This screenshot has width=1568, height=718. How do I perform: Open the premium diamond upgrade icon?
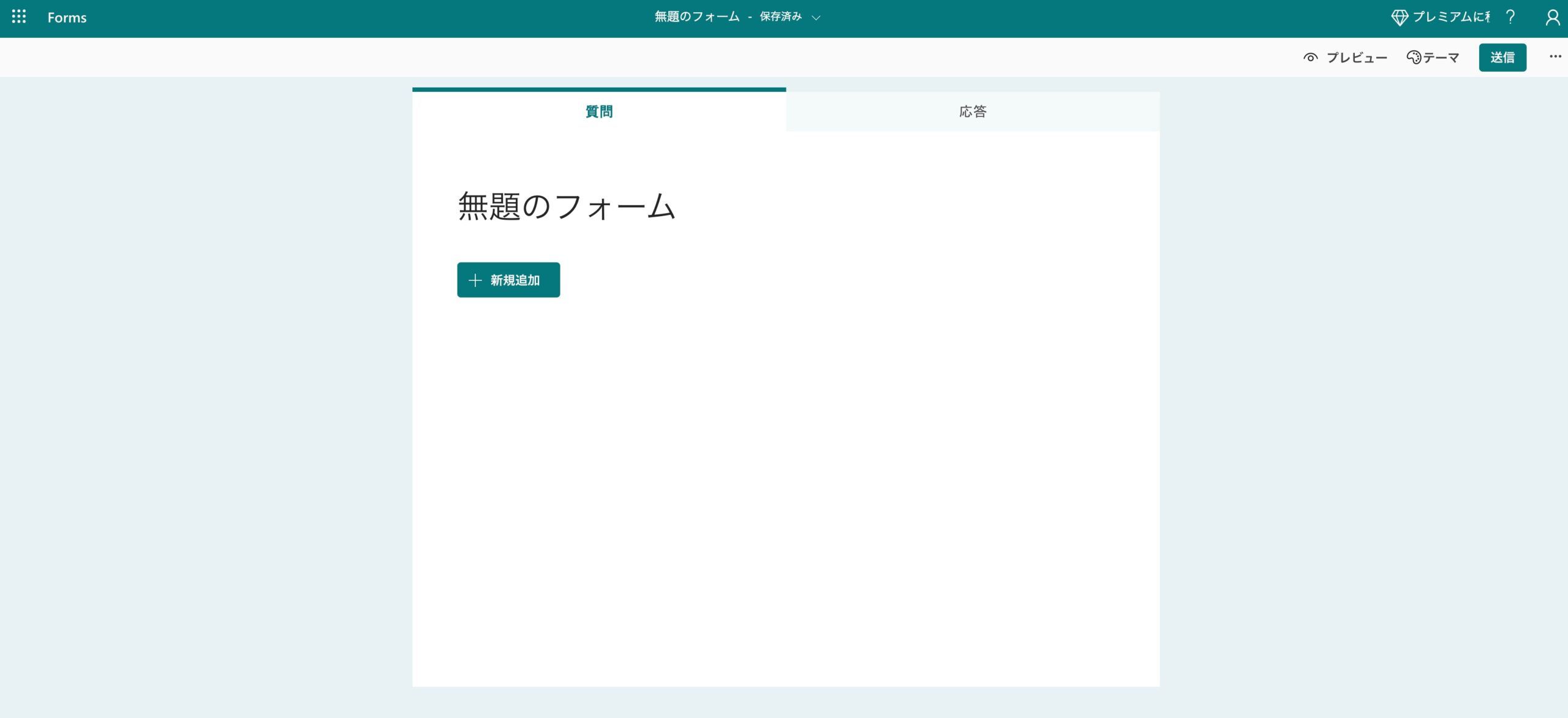tap(1402, 17)
